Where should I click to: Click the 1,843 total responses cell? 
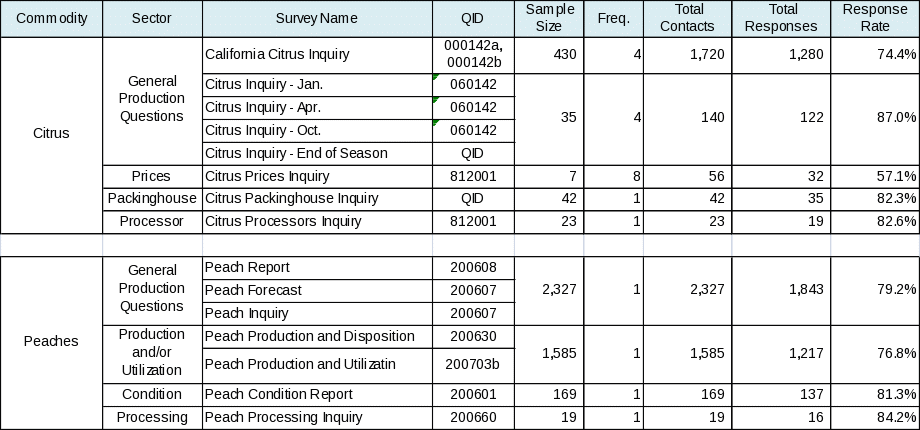[782, 290]
